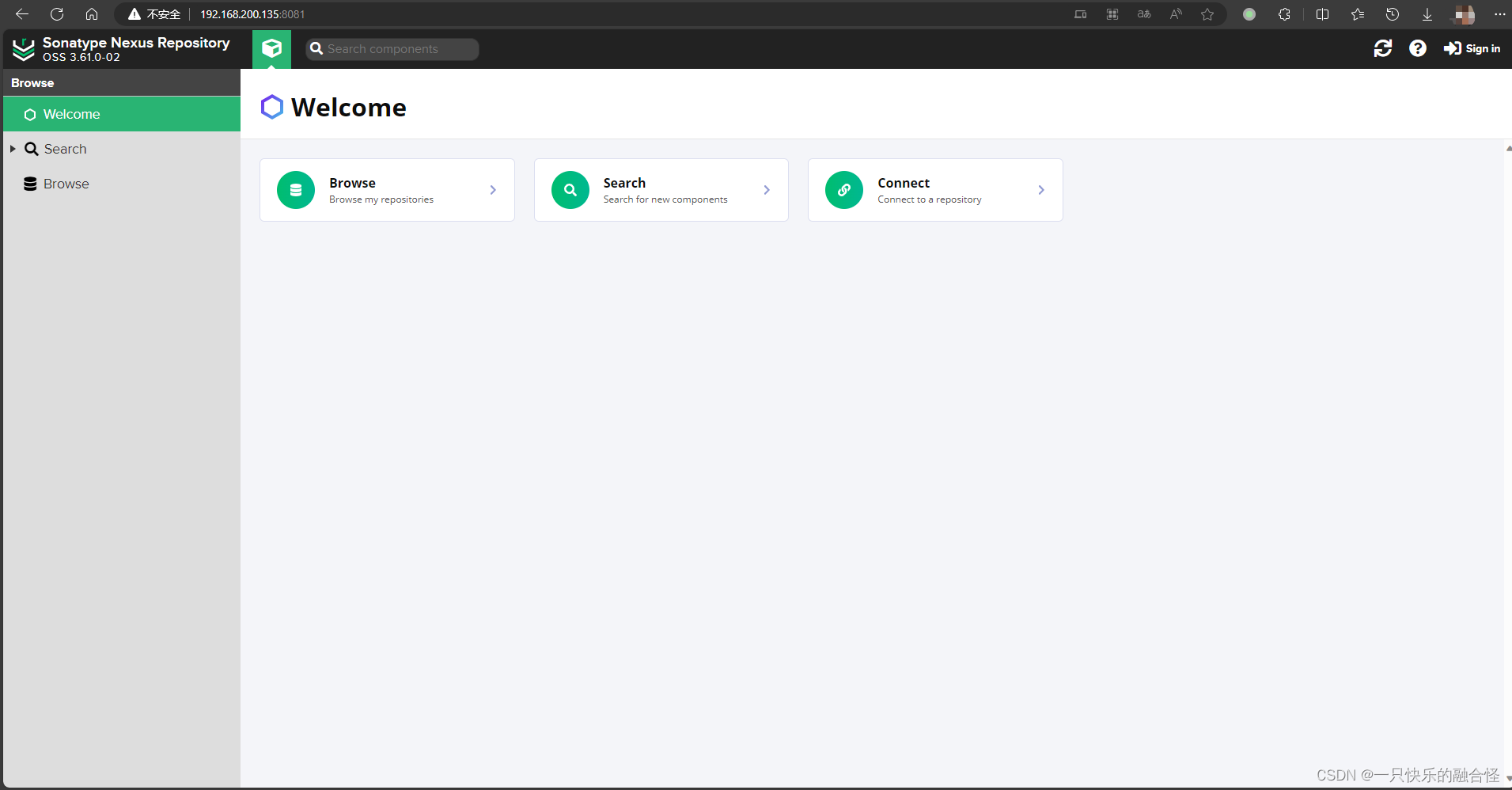Click the read aloud icon in address bar
Viewport: 1512px width, 790px height.
click(1176, 14)
